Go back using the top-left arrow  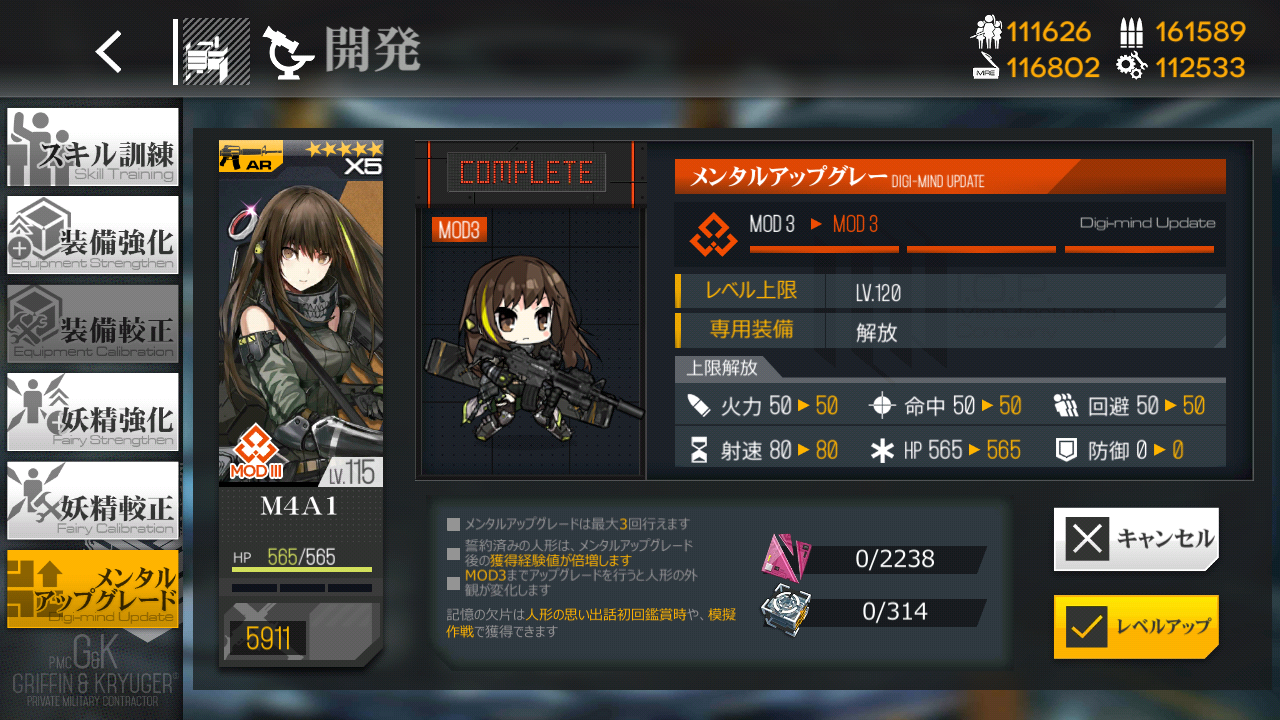[109, 52]
